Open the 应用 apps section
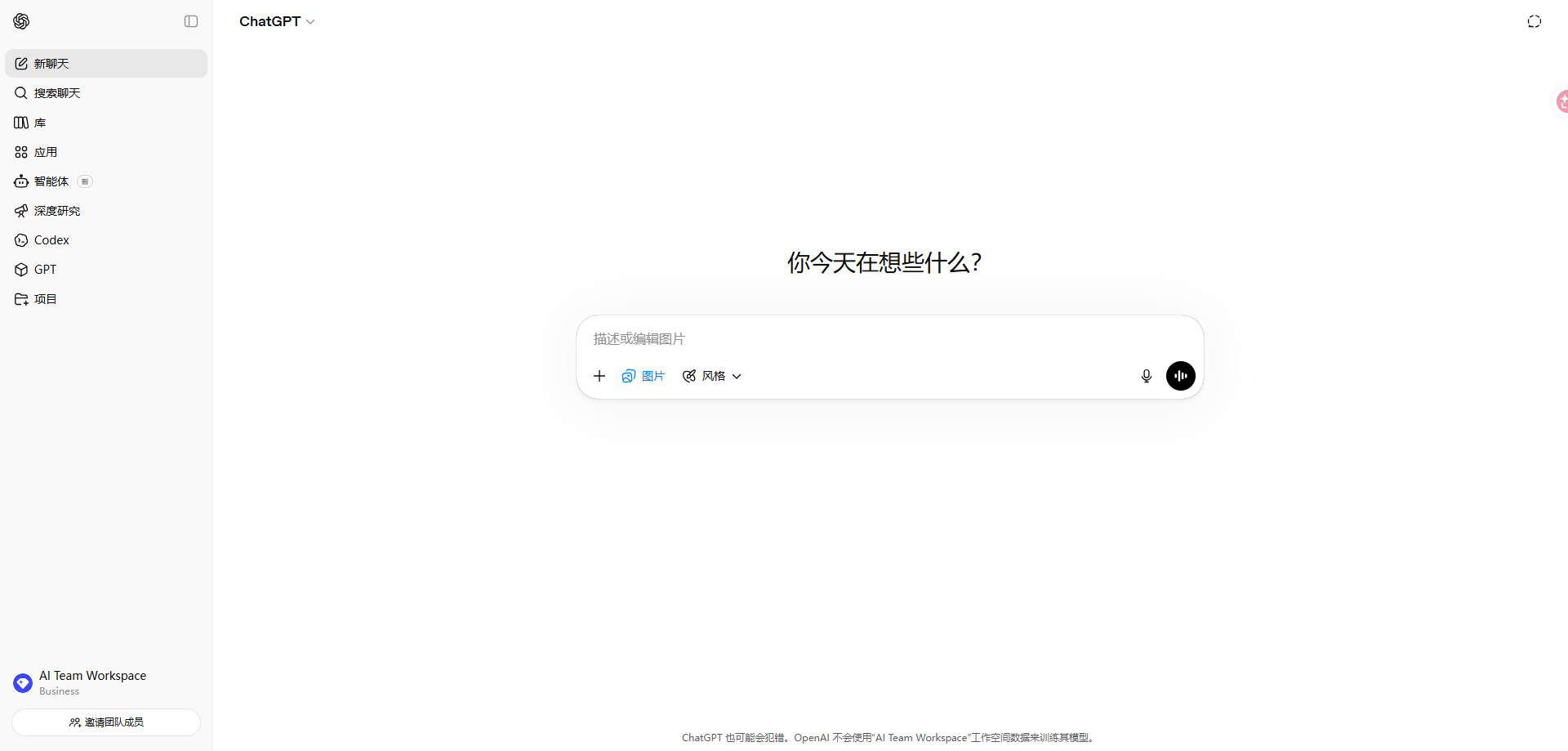 click(106, 152)
